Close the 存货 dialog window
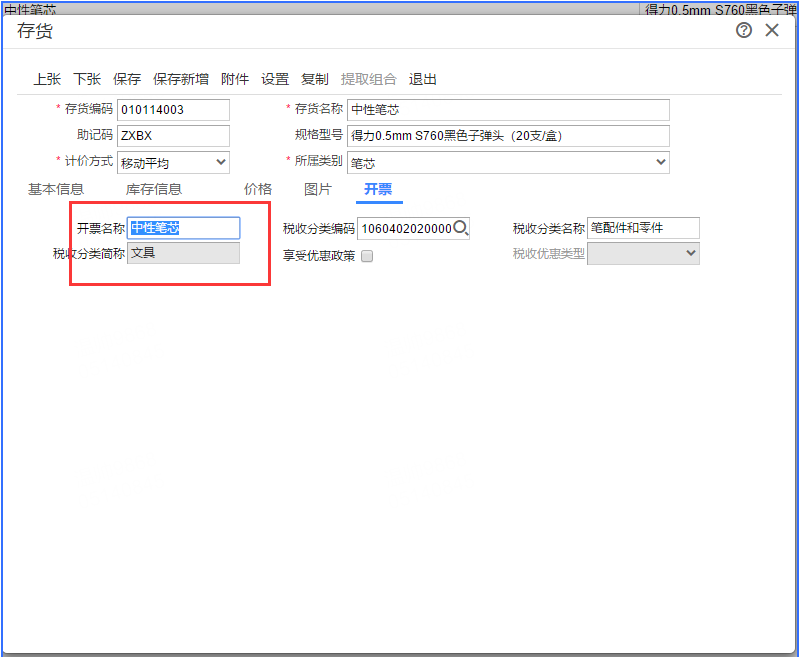 (772, 31)
